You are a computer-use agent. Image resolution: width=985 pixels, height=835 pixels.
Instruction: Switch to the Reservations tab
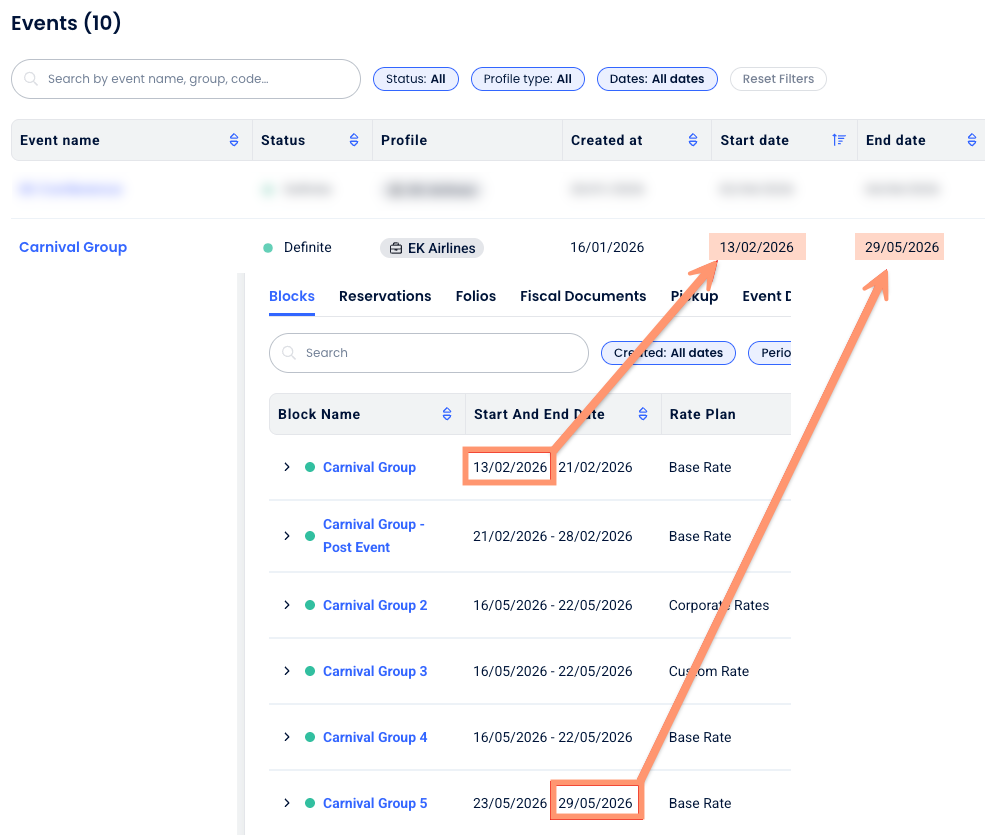pos(385,296)
